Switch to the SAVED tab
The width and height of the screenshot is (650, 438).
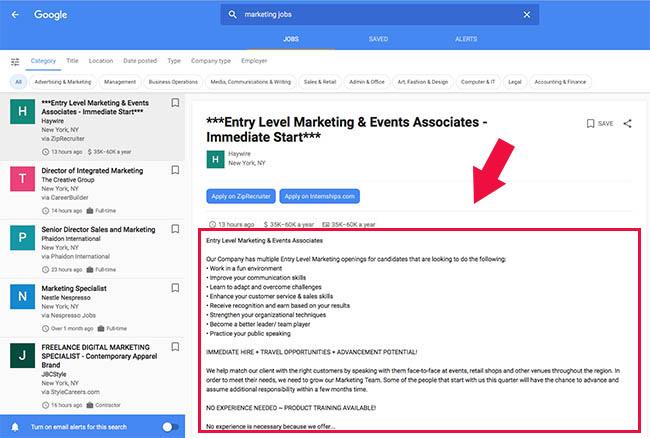pos(378,39)
